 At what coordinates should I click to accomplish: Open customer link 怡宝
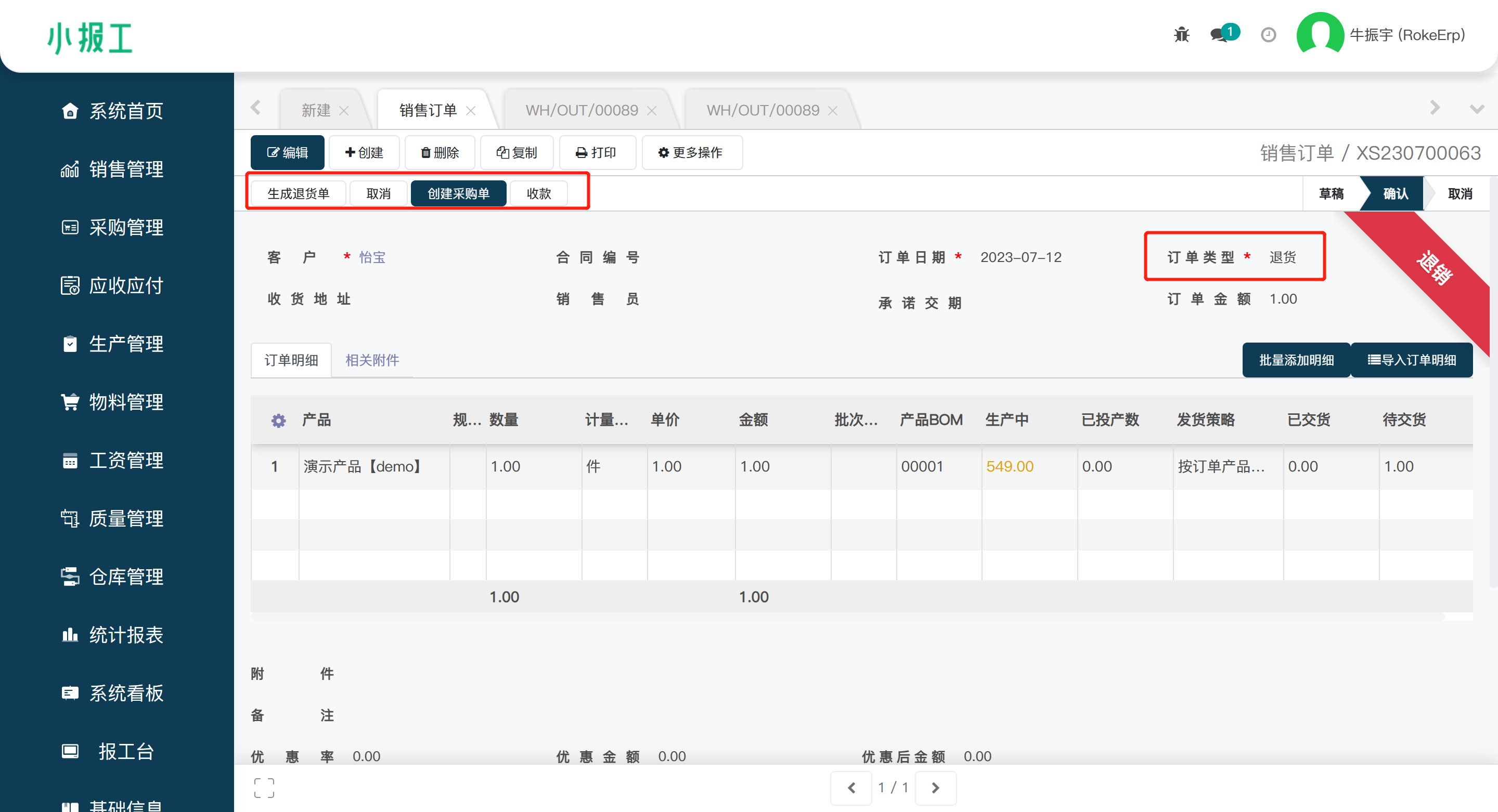pos(372,257)
